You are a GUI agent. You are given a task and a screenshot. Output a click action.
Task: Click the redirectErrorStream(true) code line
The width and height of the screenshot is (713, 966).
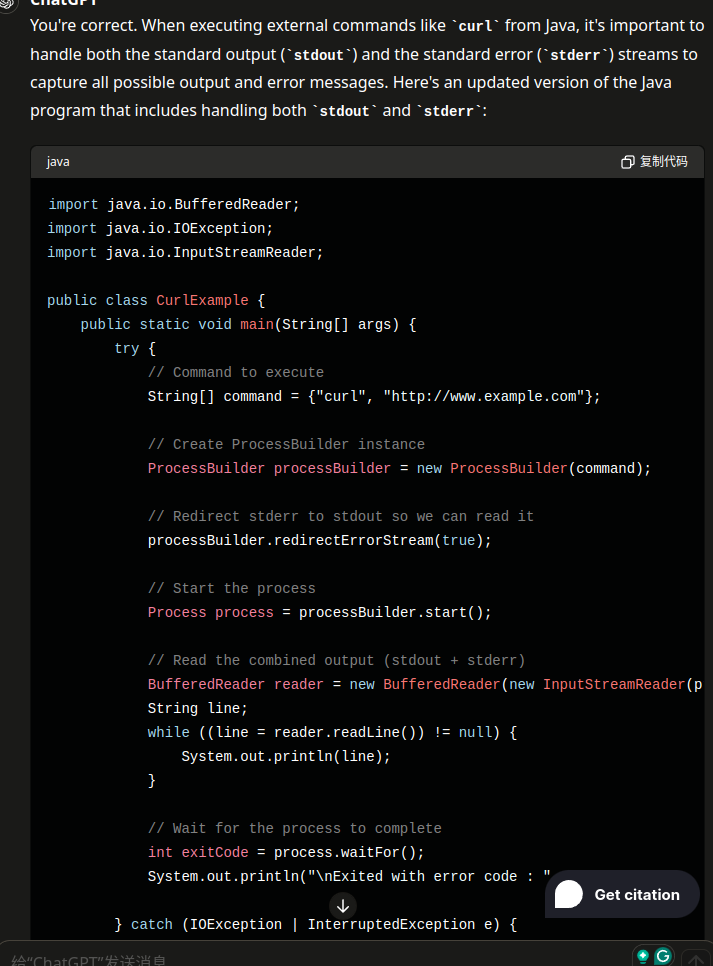(x=320, y=540)
